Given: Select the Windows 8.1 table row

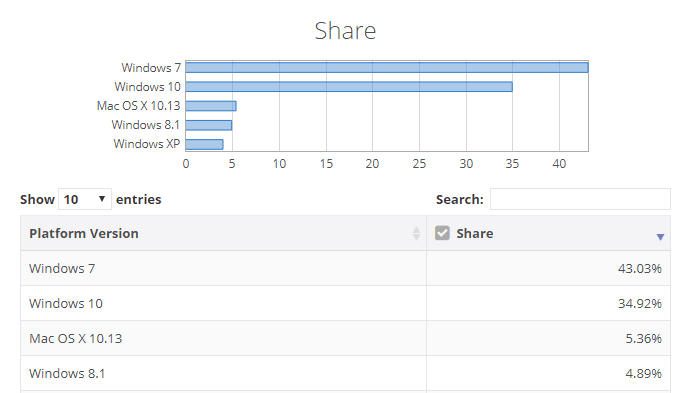Looking at the screenshot, I should tap(345, 373).
